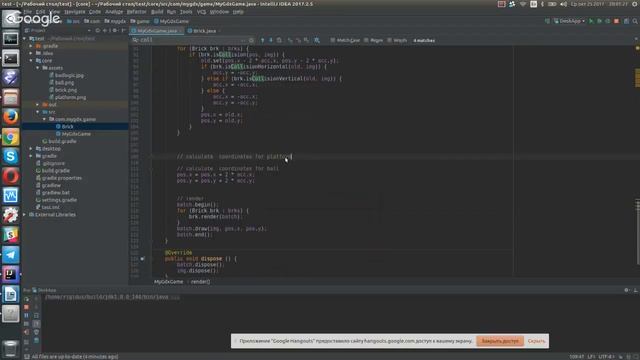Select platform.png in assets
Image resolution: width=640 pixels, height=360 pixels.
point(70,97)
